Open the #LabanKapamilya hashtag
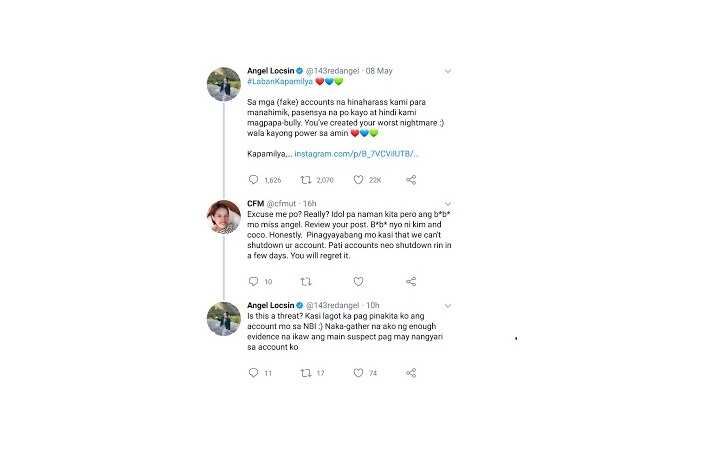Screen dimensions: 703x472 (x=280, y=81)
